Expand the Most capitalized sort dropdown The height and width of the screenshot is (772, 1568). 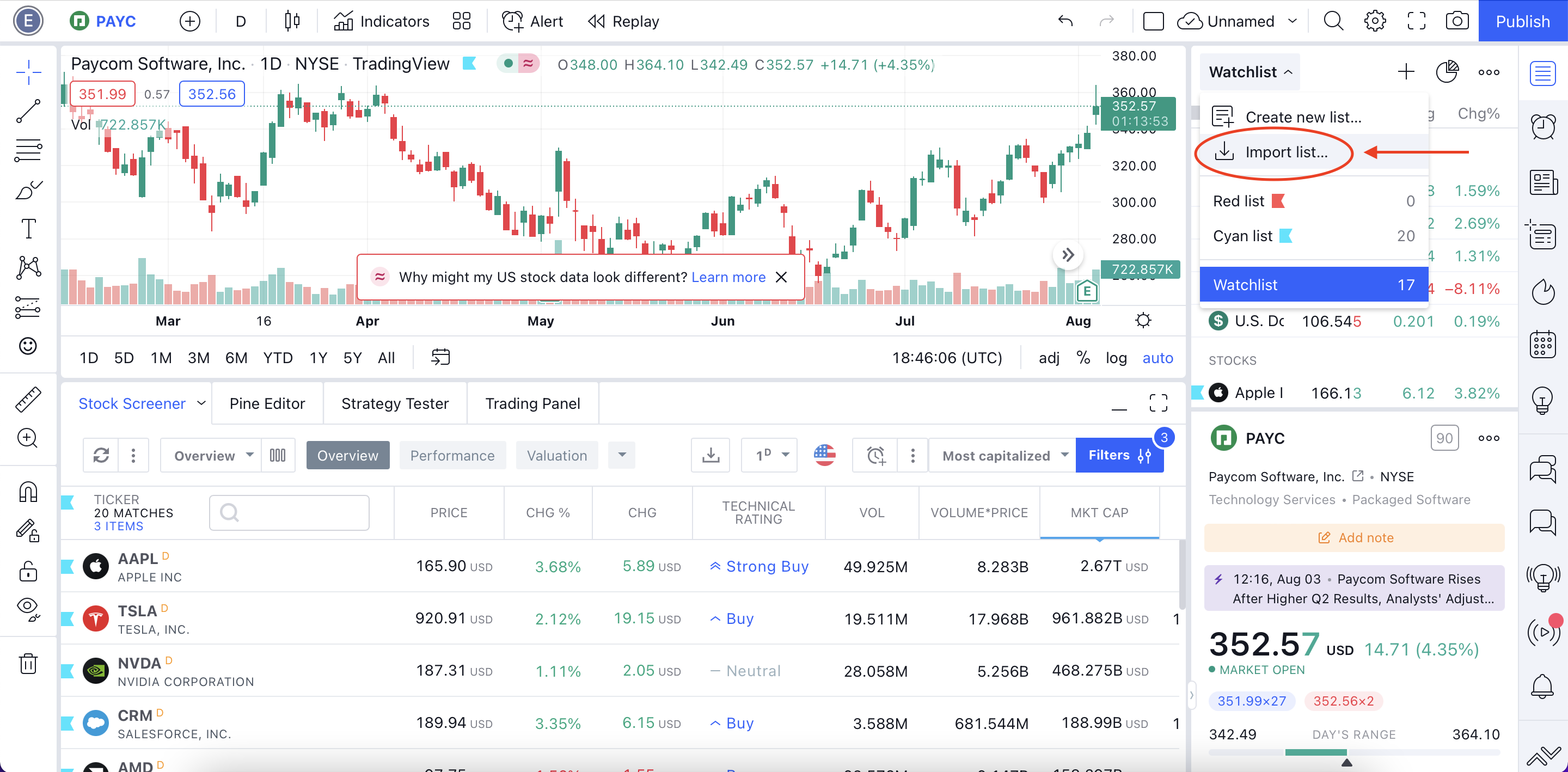pos(1004,455)
